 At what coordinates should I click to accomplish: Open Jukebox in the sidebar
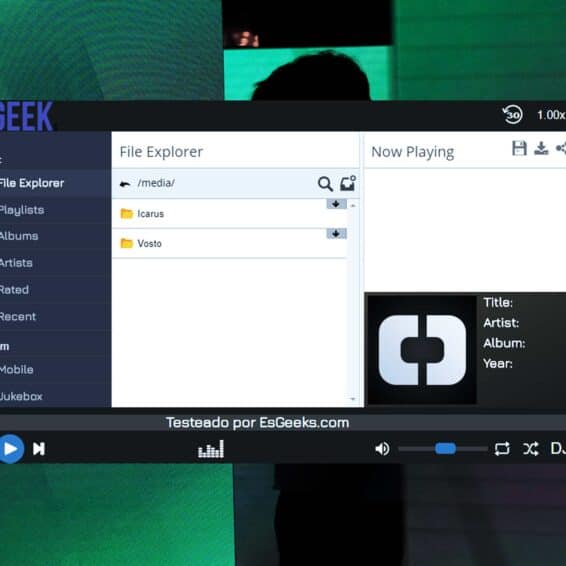55,396
